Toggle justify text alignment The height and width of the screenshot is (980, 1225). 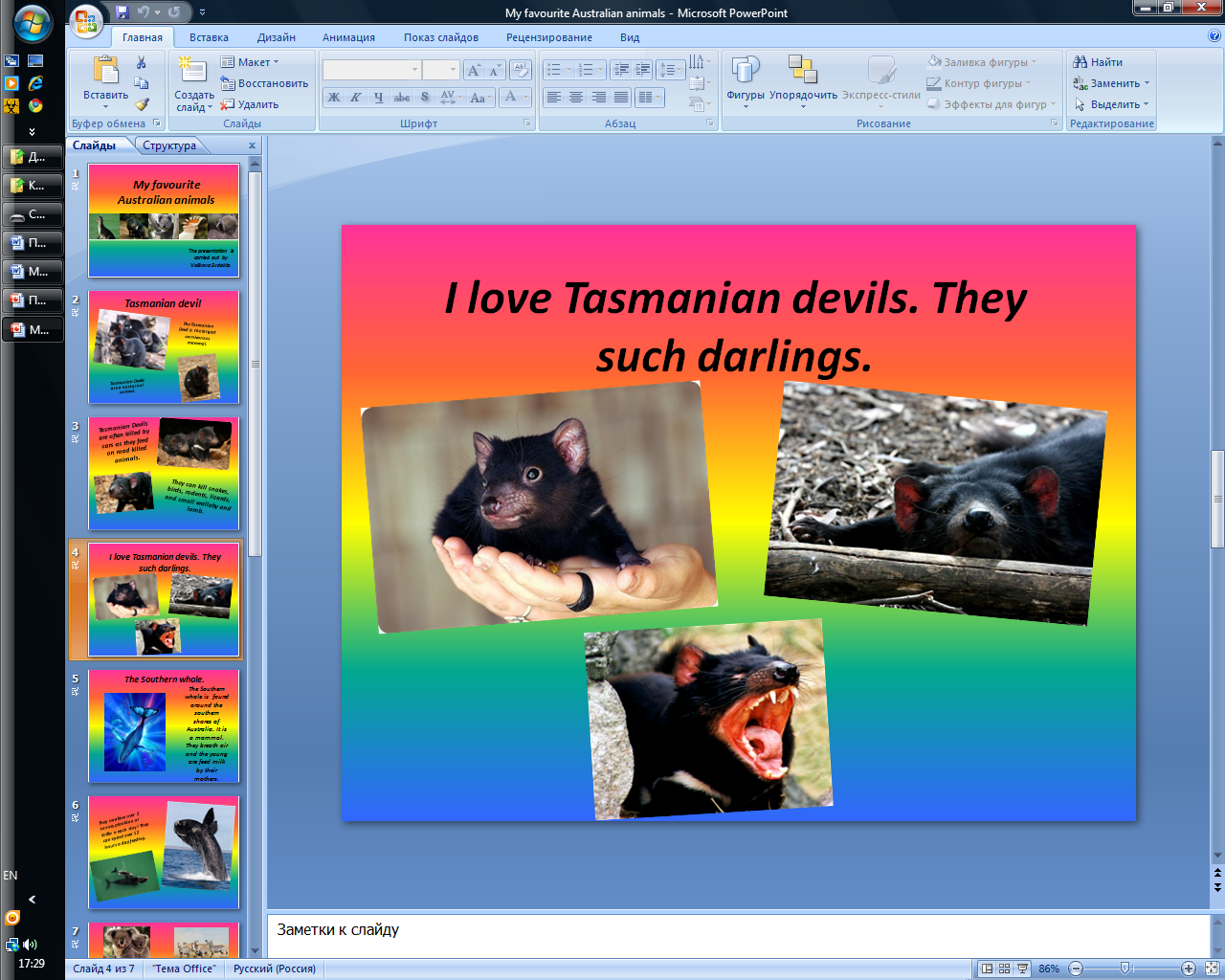click(621, 97)
